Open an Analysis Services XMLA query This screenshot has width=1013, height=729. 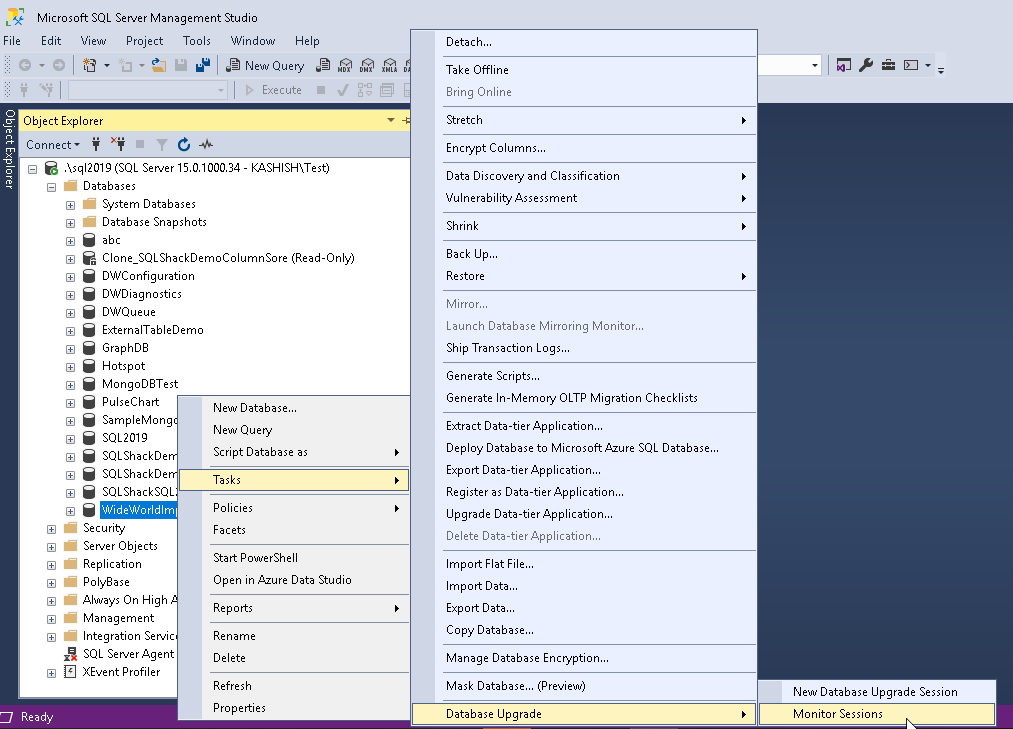pyautogui.click(x=390, y=65)
